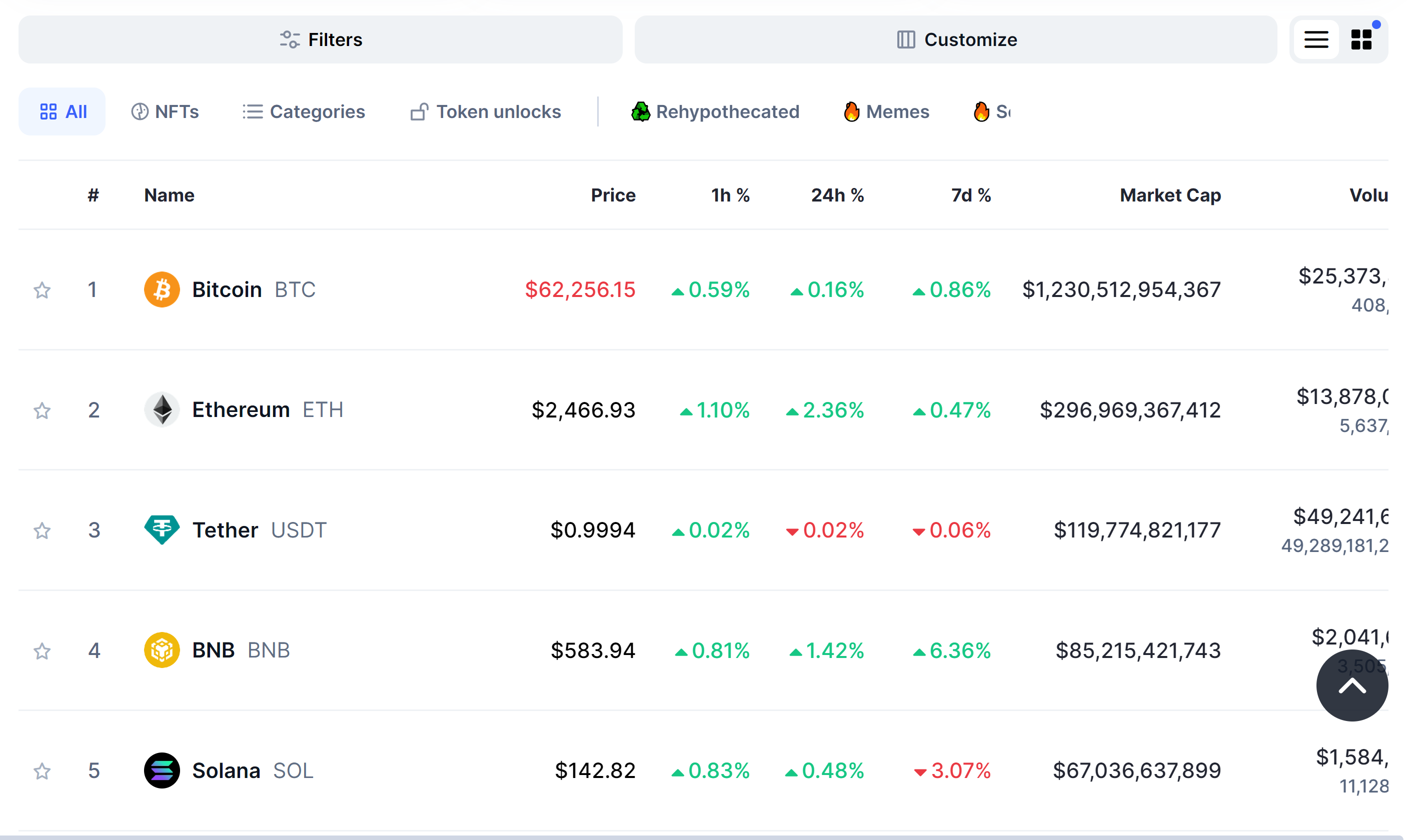Sort by the Name column header
The image size is (1407, 840).
click(x=169, y=195)
